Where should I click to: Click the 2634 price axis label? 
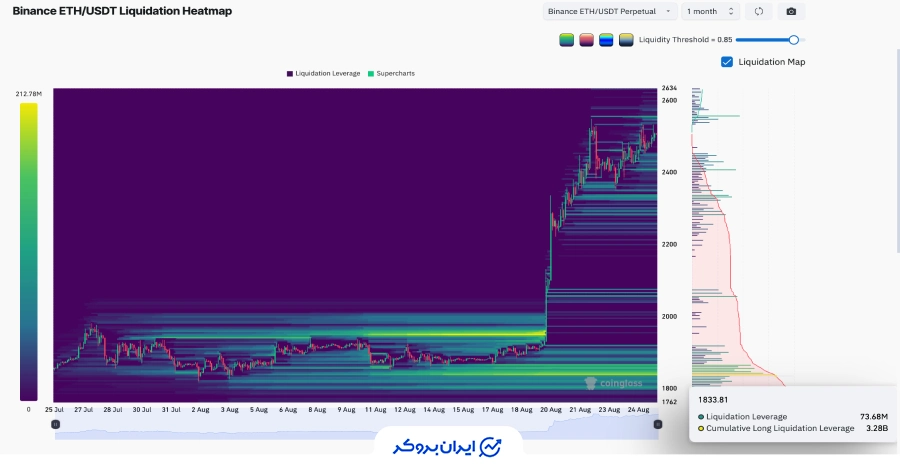click(x=669, y=88)
